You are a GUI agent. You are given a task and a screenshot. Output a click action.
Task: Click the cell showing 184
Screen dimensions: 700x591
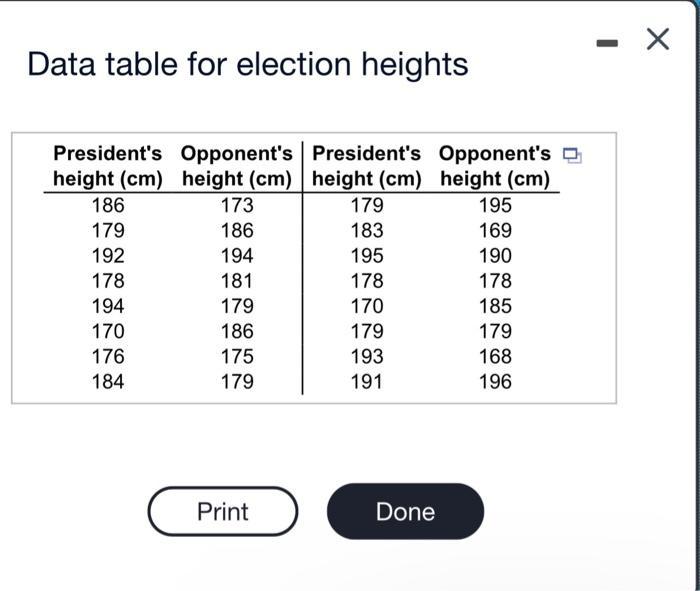108,382
